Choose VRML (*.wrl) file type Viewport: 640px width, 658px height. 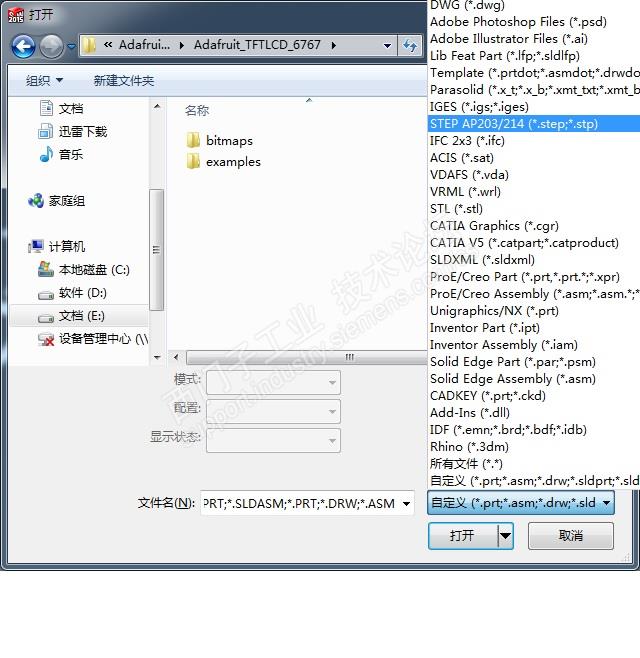pyautogui.click(x=533, y=192)
